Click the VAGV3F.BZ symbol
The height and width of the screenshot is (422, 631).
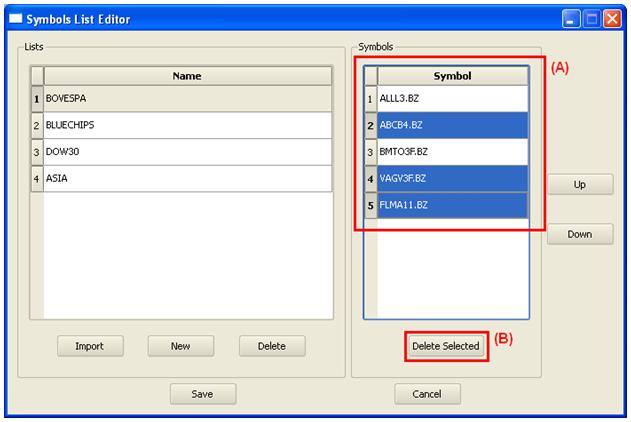pos(452,178)
